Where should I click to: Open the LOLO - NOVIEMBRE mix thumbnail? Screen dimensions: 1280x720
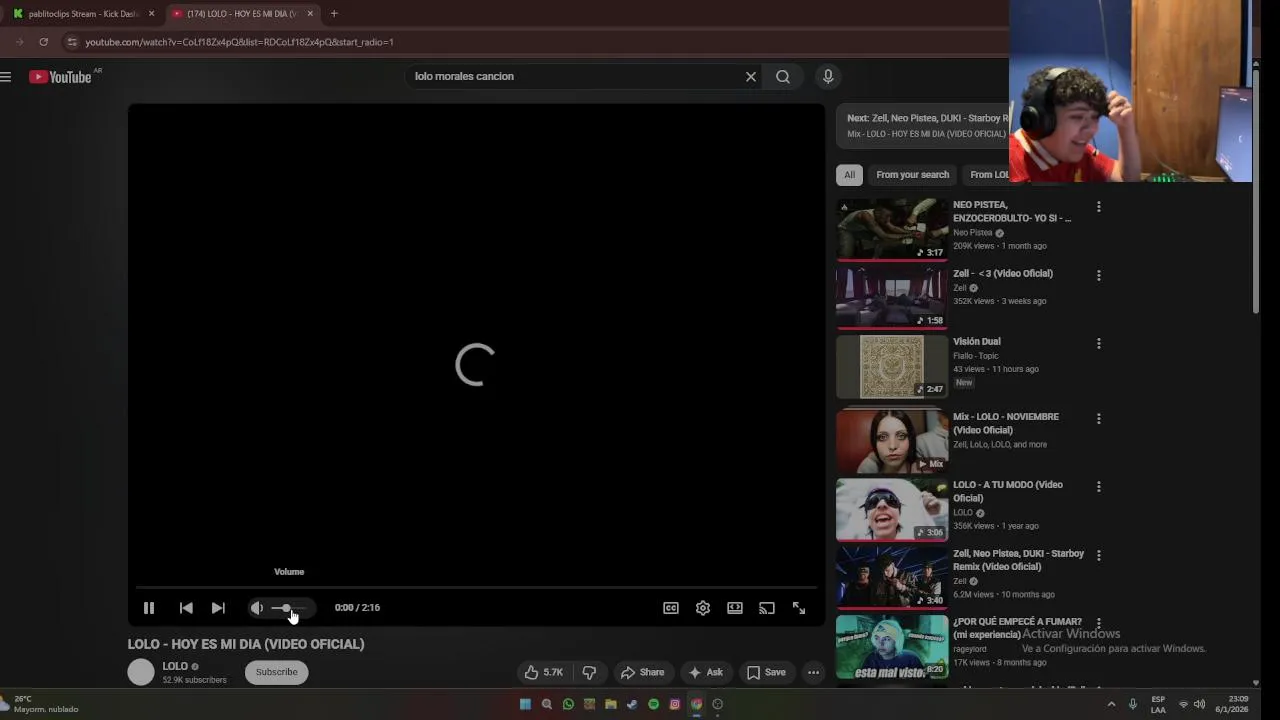coord(892,441)
